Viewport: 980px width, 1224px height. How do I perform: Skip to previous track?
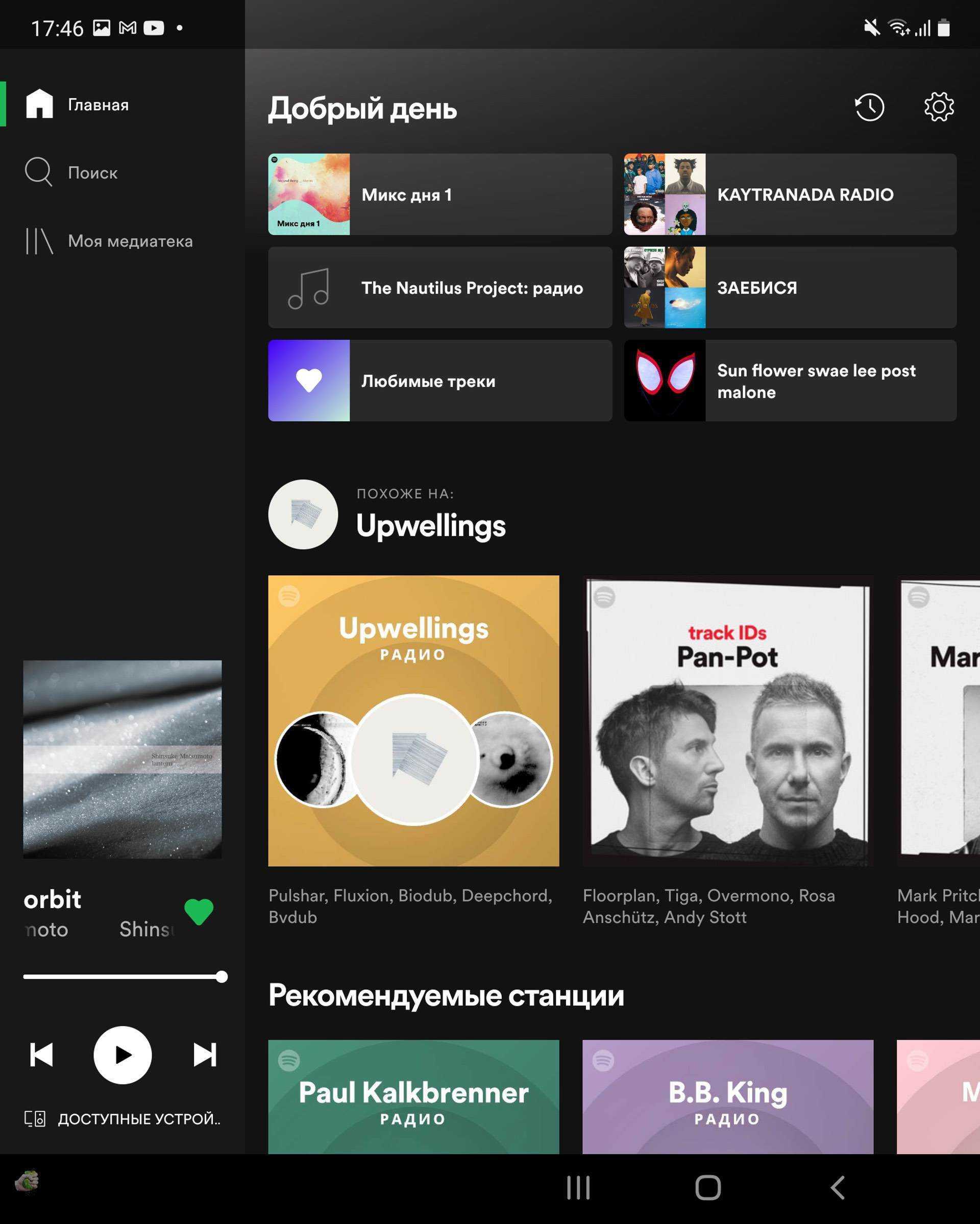click(41, 1055)
